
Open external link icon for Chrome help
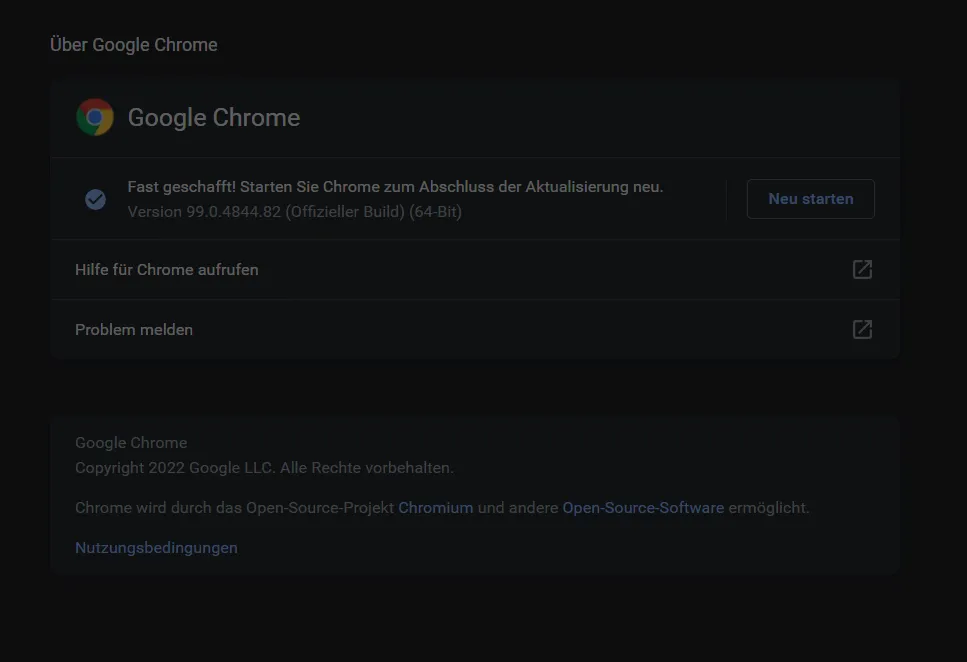tap(862, 270)
